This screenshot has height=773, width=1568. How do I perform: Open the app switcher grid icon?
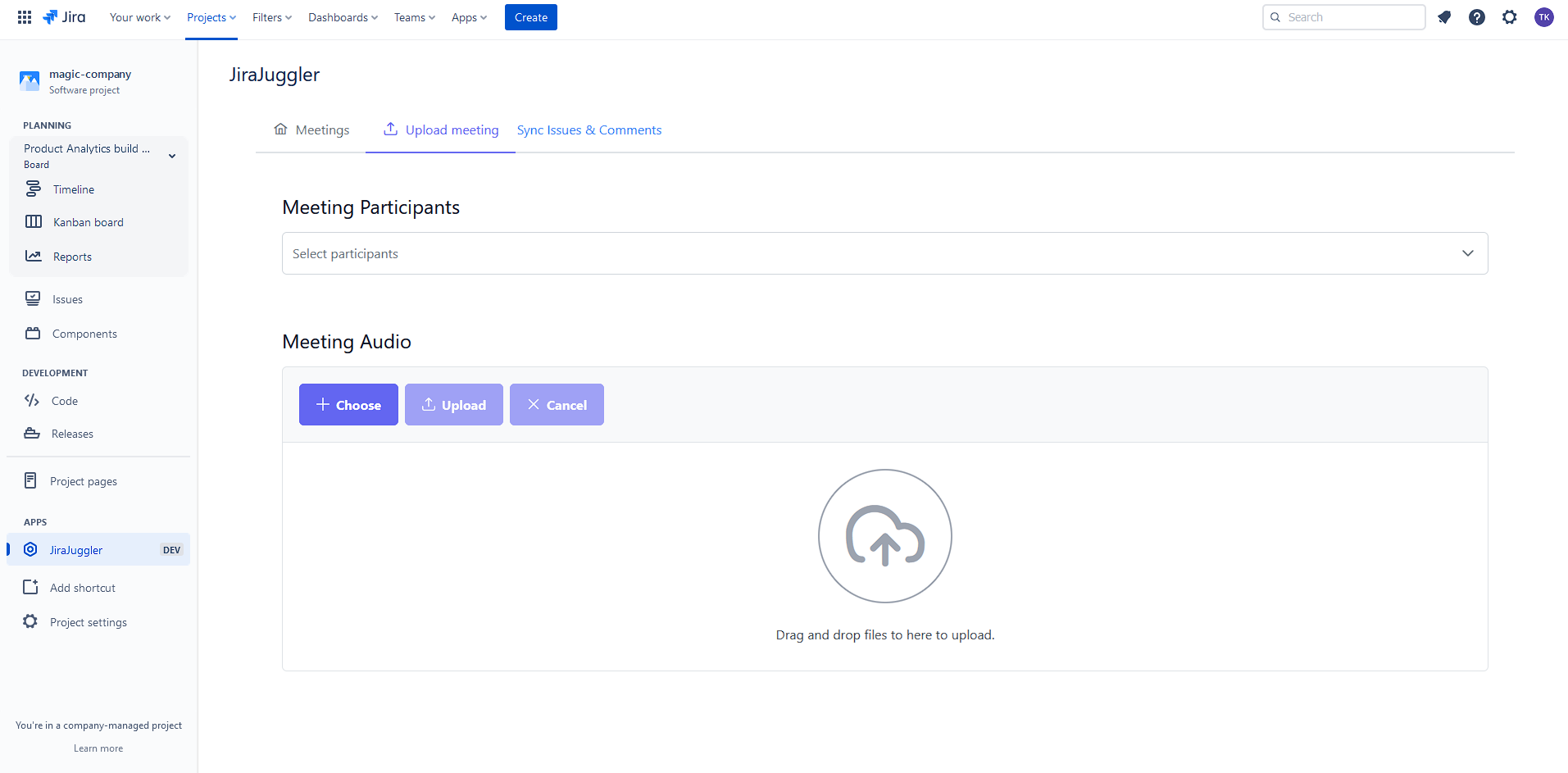25,17
